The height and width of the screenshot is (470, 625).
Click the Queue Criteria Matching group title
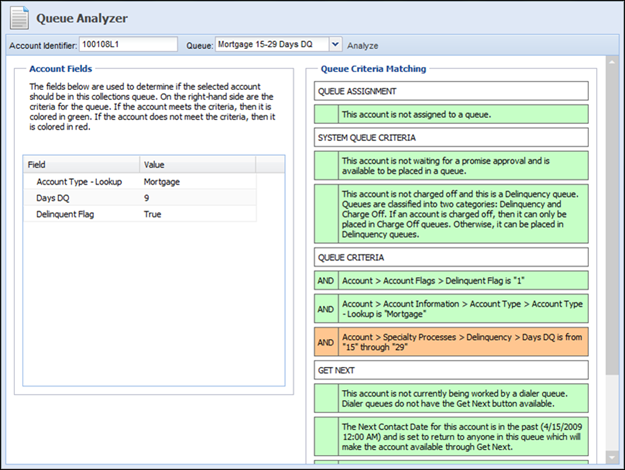tap(373, 69)
